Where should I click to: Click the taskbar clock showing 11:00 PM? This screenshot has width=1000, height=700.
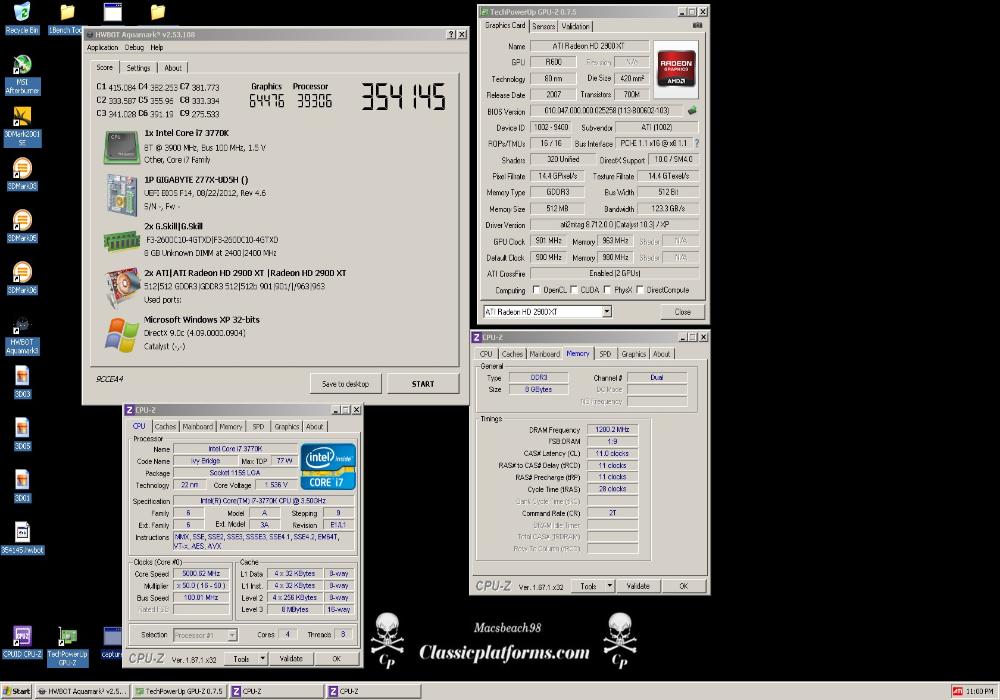coord(980,691)
